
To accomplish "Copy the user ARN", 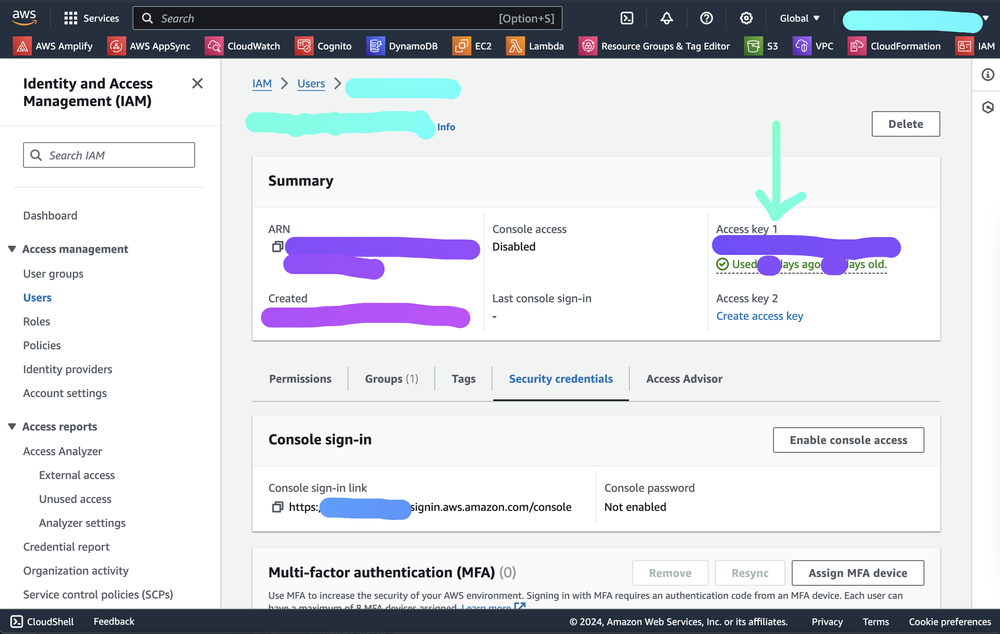I will (x=277, y=246).
